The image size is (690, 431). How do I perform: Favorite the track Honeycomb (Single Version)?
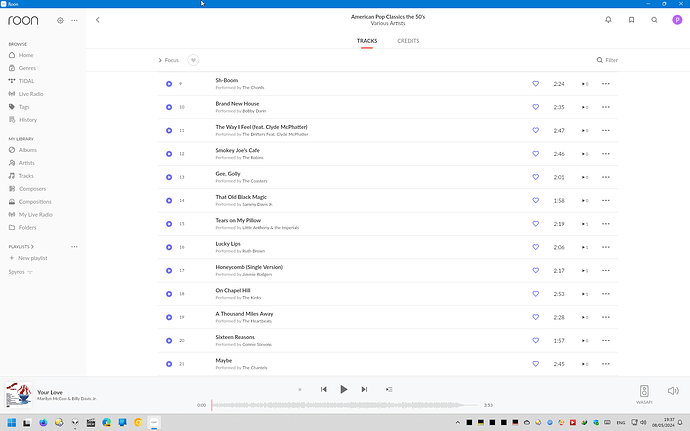point(536,270)
